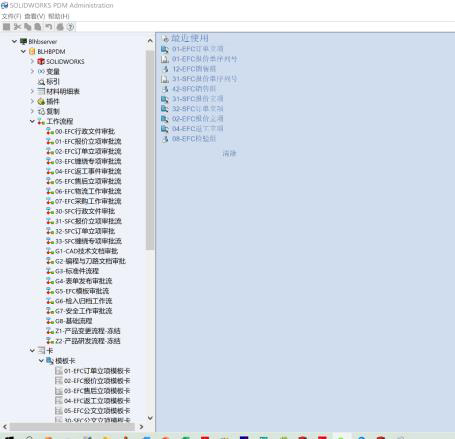
Task: Click tree scrollbar down arrow
Action: point(150,418)
